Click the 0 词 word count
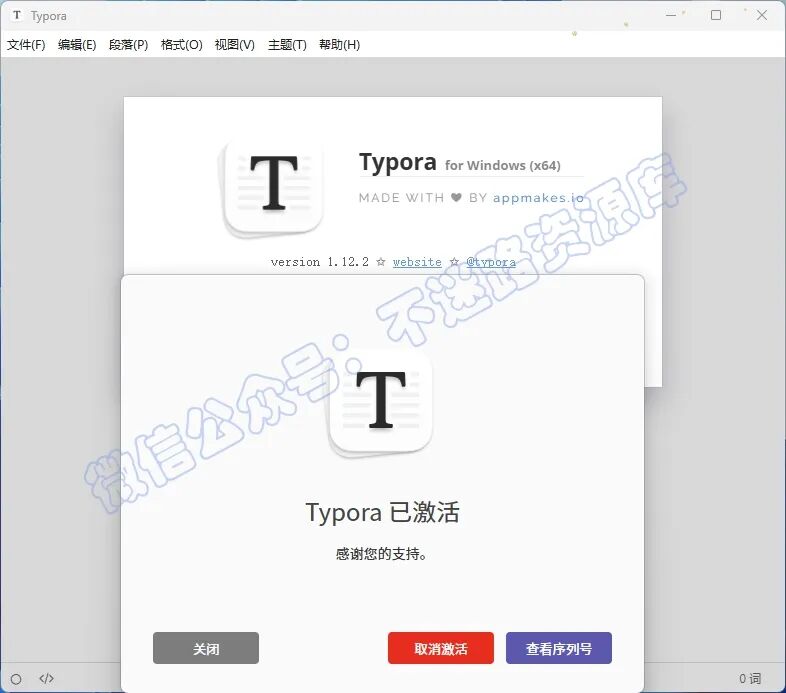The image size is (786, 693). coord(750,678)
